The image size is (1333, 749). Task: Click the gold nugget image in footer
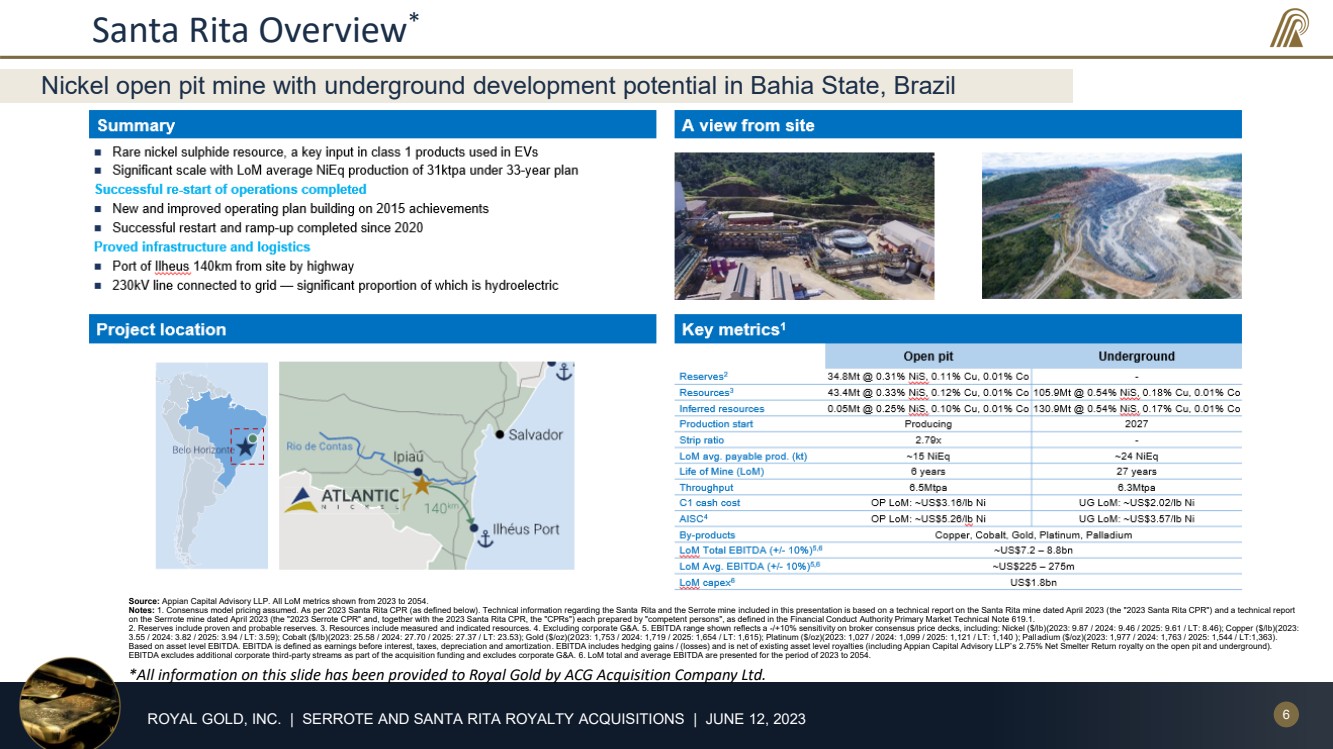[68, 703]
